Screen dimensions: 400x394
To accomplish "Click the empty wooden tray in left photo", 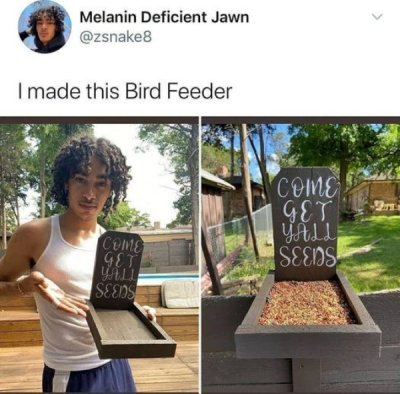I will 130,328.
